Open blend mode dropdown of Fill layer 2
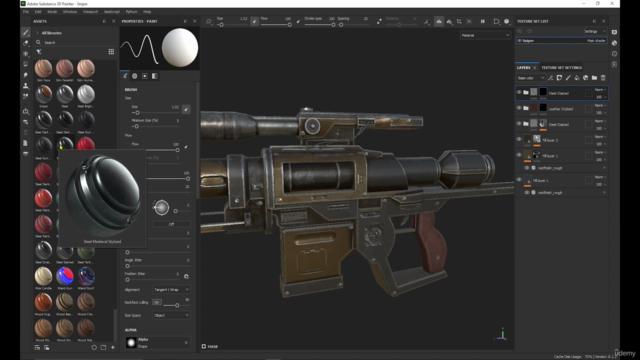Screen dimensions: 640x360 coord(600,137)
